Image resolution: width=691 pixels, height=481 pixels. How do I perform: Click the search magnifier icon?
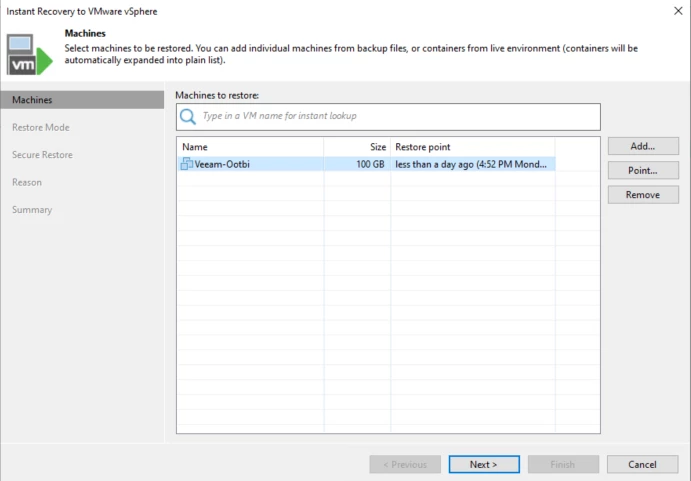(188, 116)
